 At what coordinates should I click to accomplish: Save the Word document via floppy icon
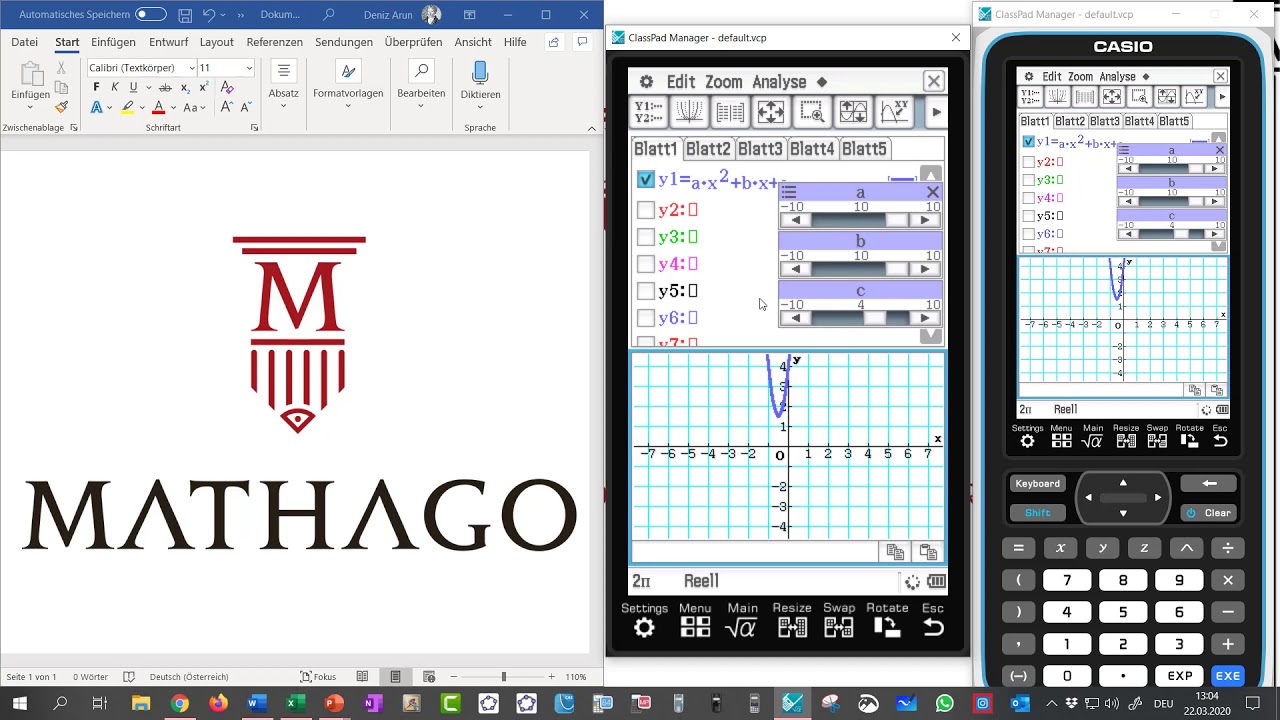185,15
